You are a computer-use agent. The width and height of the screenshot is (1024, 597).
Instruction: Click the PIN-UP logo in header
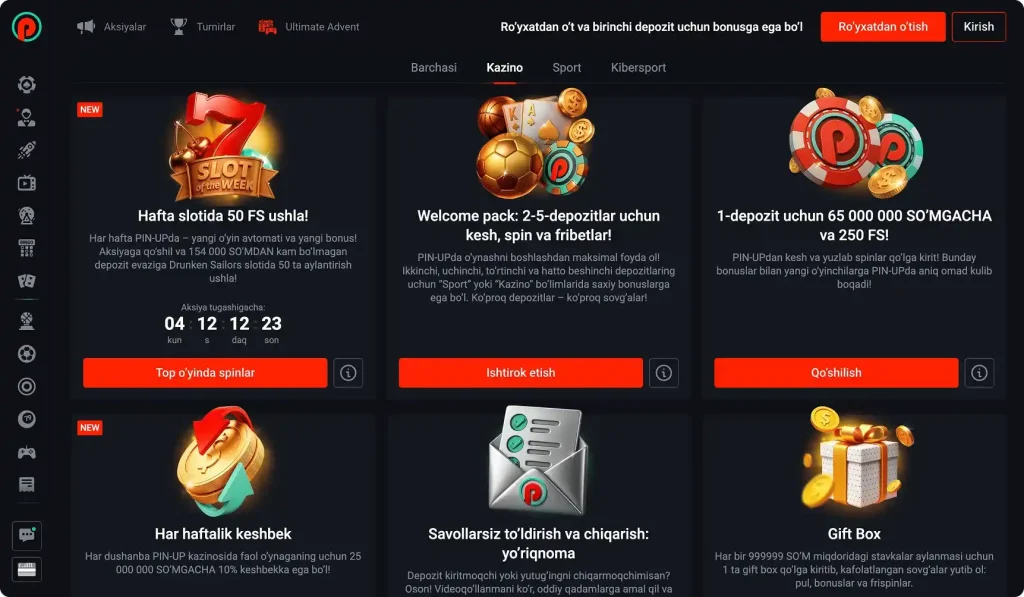[x=27, y=27]
